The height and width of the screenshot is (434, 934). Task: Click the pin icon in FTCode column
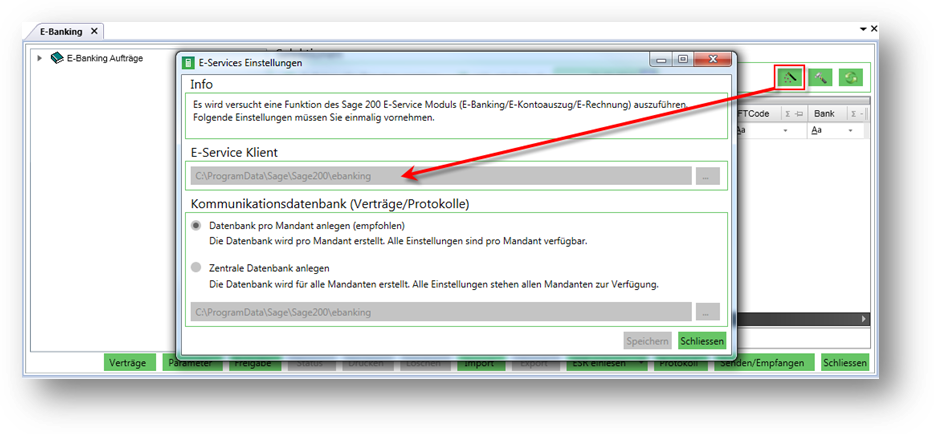coord(798,114)
